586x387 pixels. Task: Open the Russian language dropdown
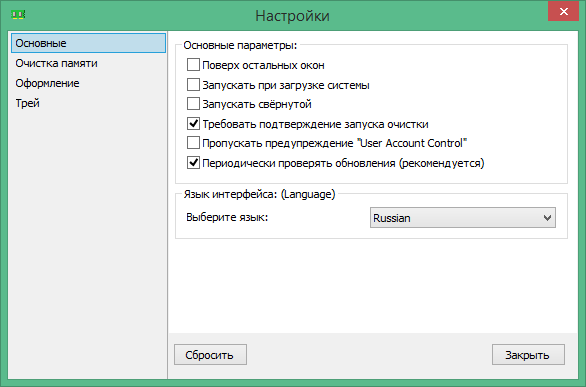[x=463, y=217]
